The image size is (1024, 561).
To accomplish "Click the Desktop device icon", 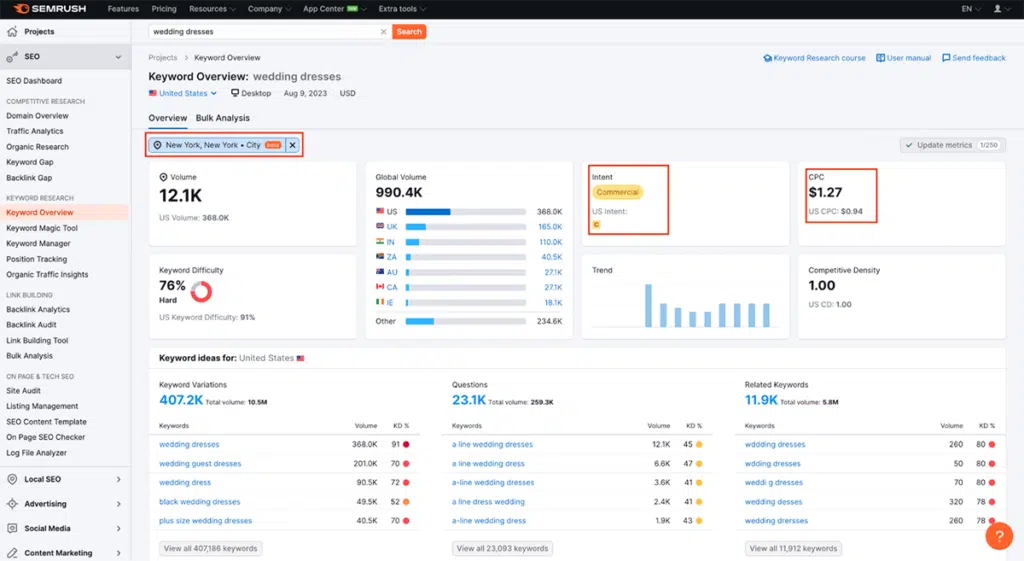I will point(235,93).
